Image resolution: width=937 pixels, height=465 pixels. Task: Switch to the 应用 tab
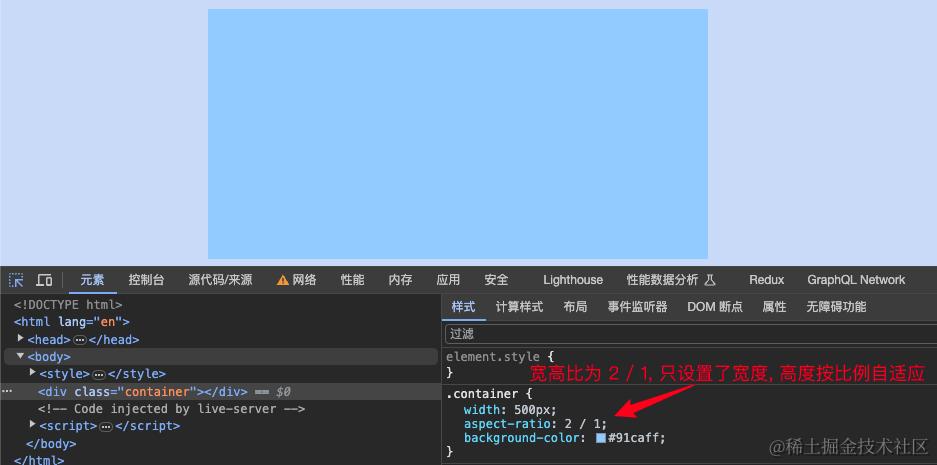tap(448, 280)
